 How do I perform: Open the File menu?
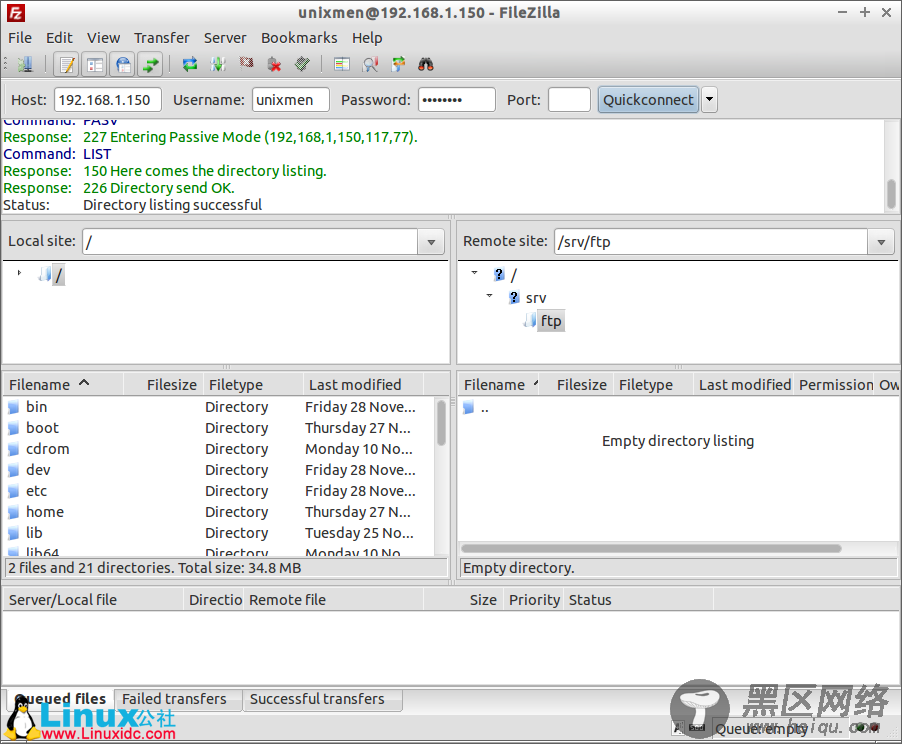pyautogui.click(x=20, y=38)
